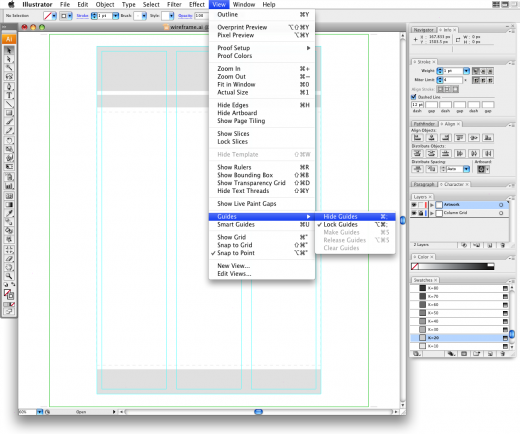Switch to the Navigator panel tab

click(423, 30)
